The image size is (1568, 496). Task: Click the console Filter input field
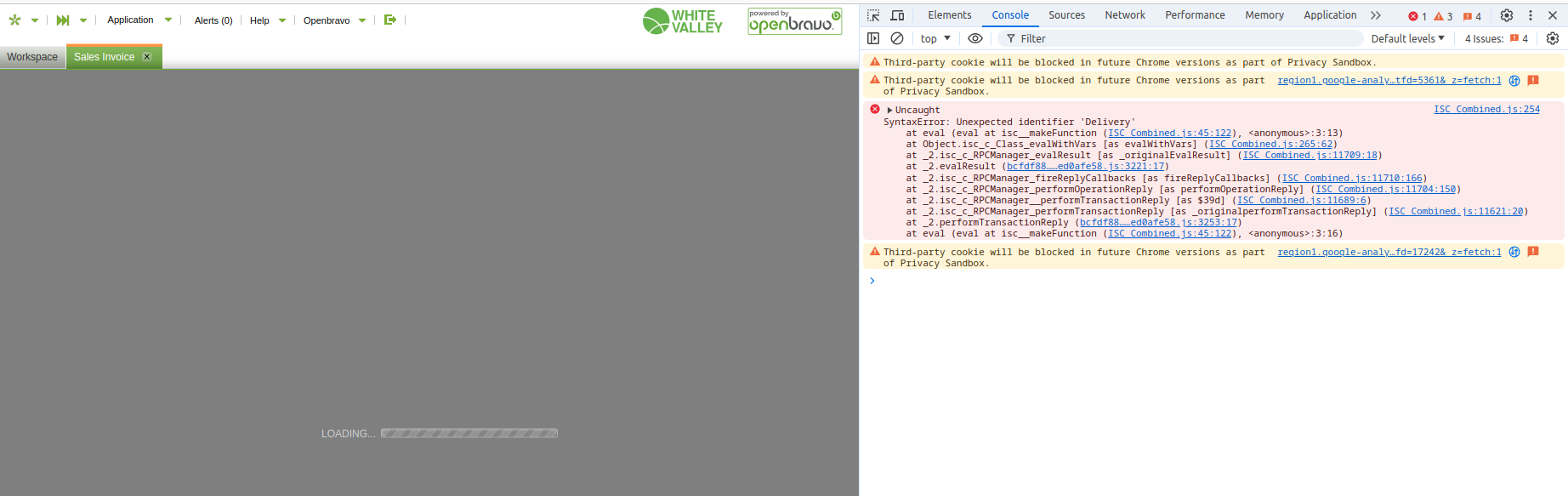tap(1182, 38)
